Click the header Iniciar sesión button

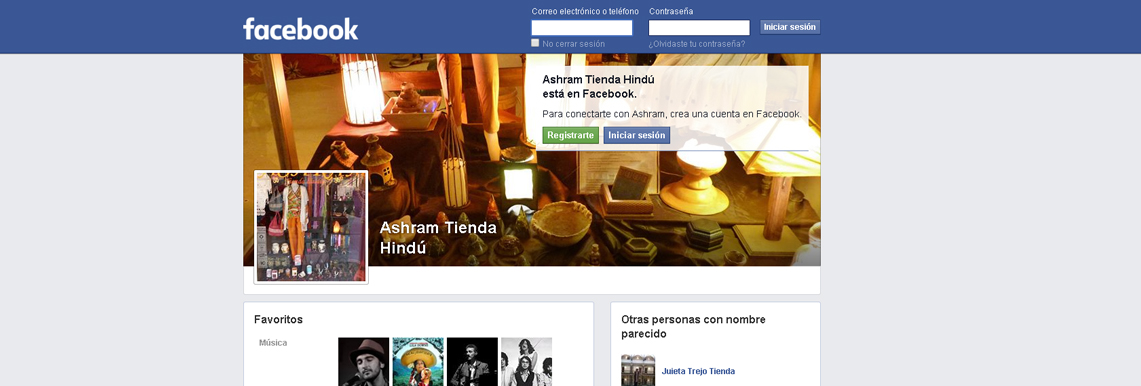790,27
